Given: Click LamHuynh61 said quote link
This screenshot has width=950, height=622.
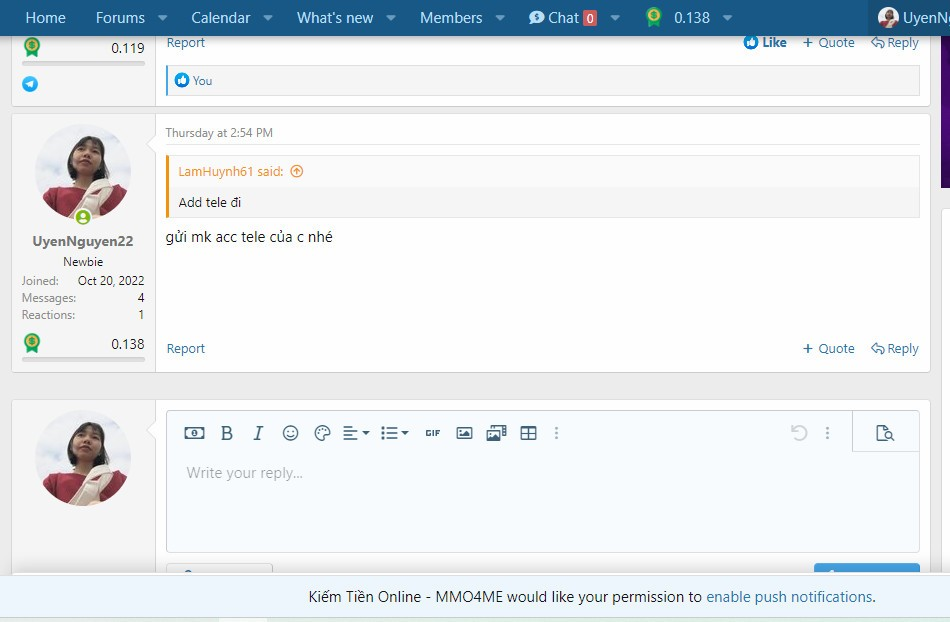Looking at the screenshot, I should [230, 171].
